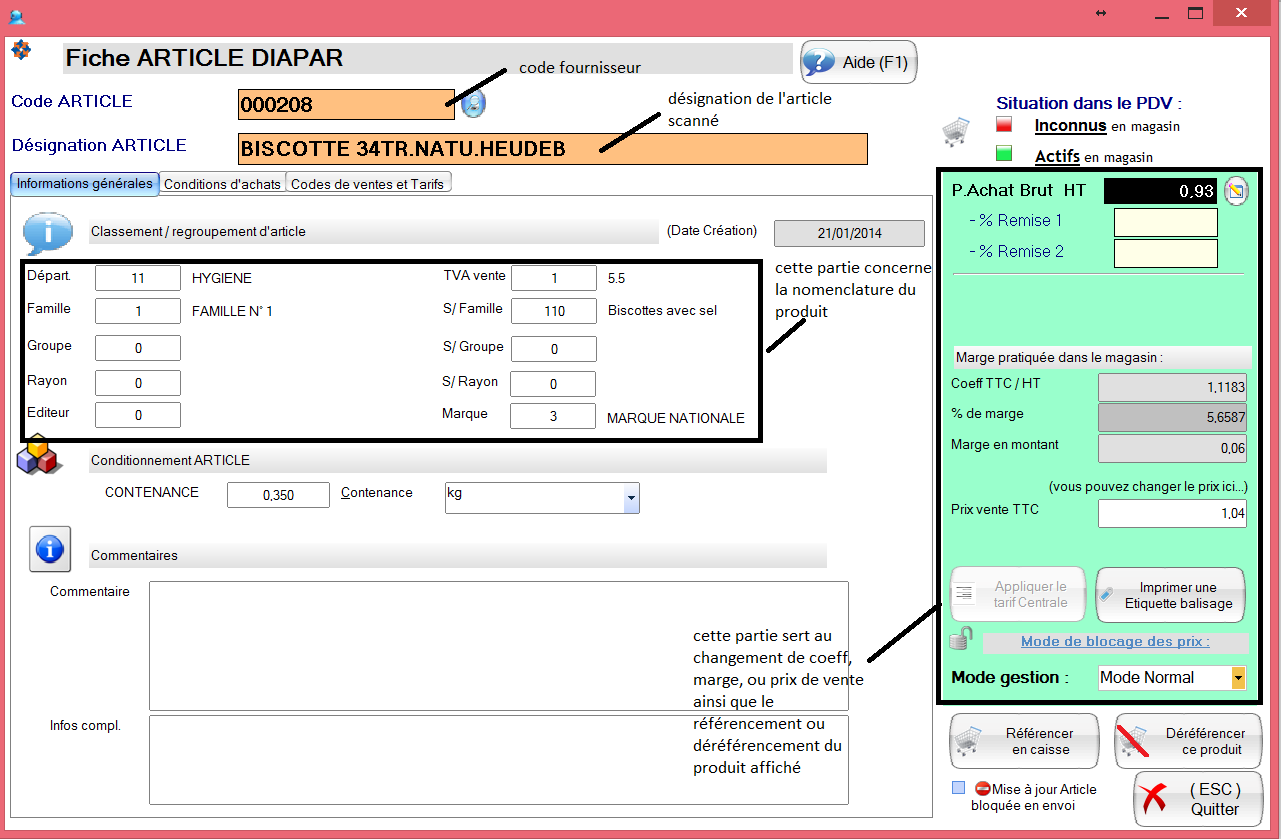Switch to the Conditions d'achats tab
The image size is (1281, 839).
click(223, 184)
